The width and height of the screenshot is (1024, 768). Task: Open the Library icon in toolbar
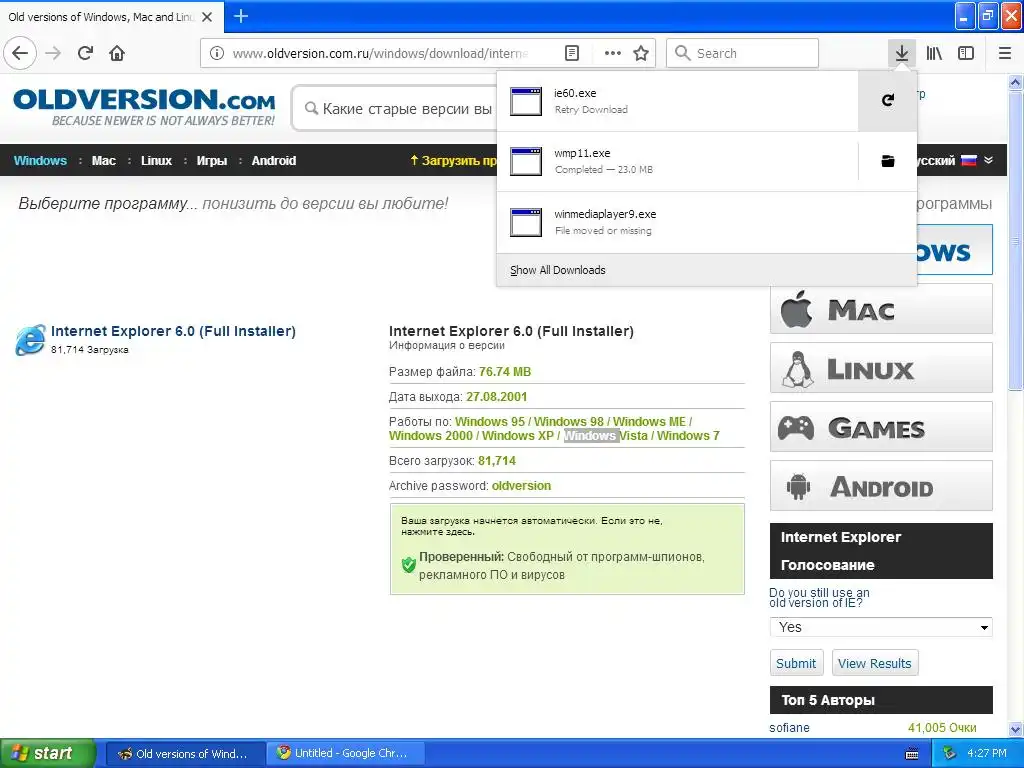coord(934,53)
